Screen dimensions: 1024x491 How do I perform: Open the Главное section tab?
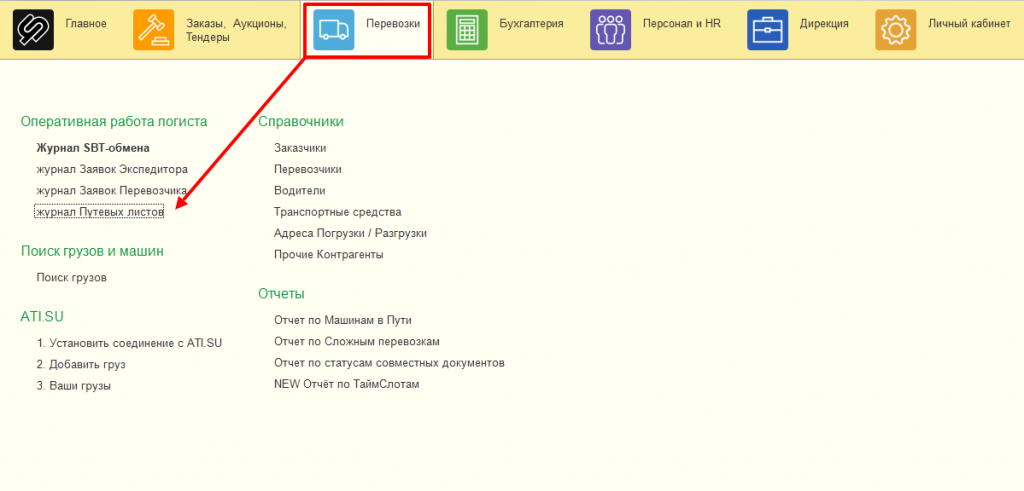(86, 24)
